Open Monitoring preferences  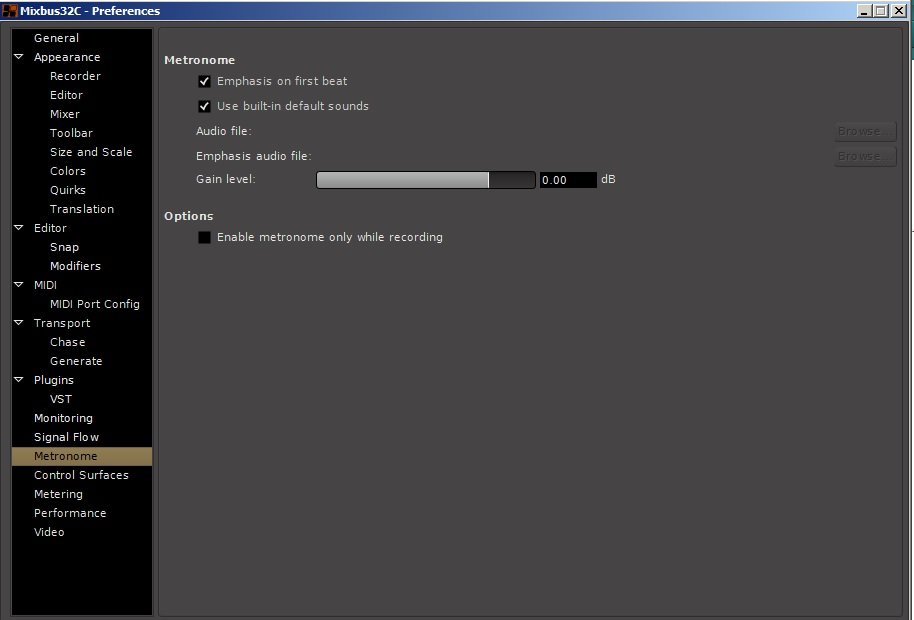(x=64, y=418)
